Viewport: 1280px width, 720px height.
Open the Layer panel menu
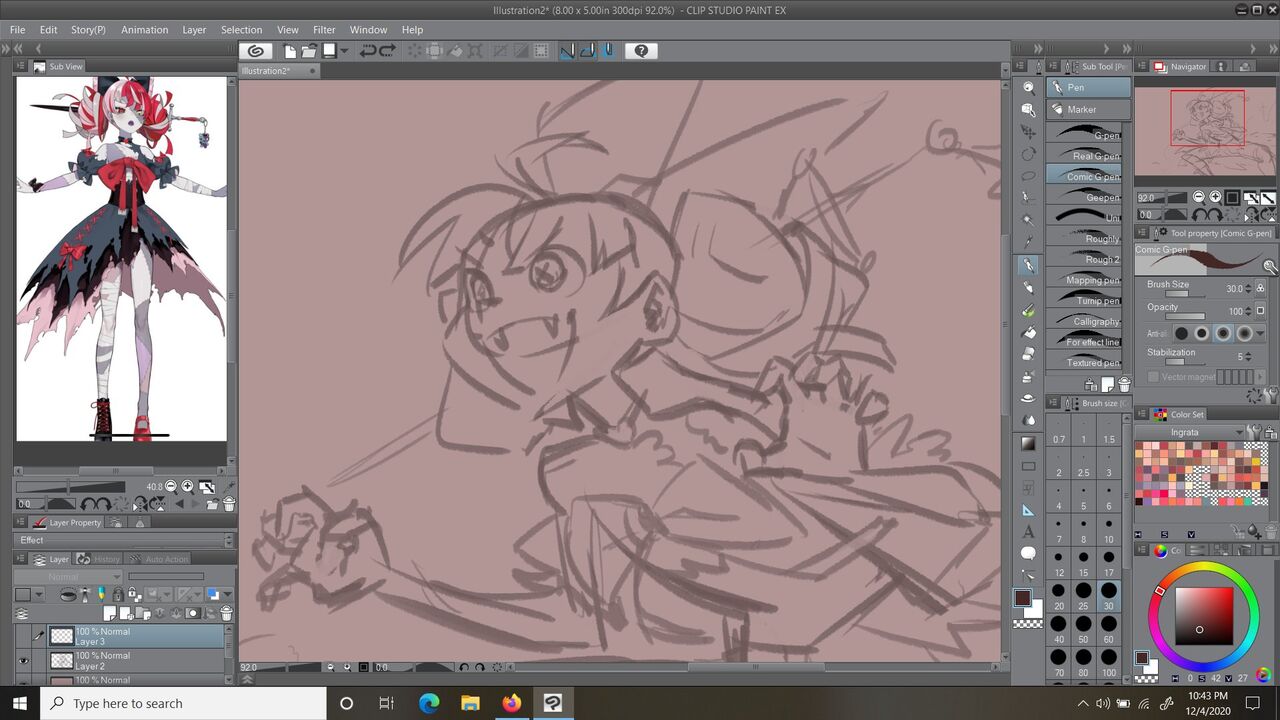[20, 559]
